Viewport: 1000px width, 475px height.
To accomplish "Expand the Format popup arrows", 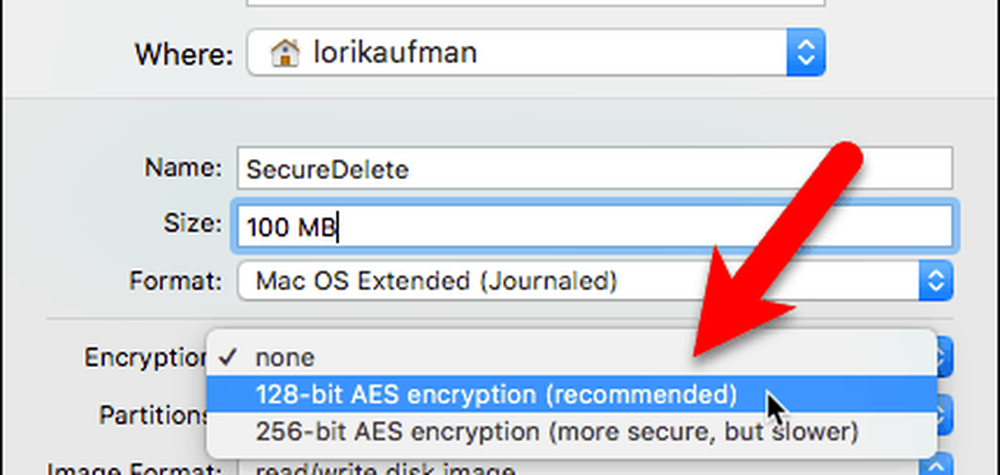I will click(x=935, y=281).
